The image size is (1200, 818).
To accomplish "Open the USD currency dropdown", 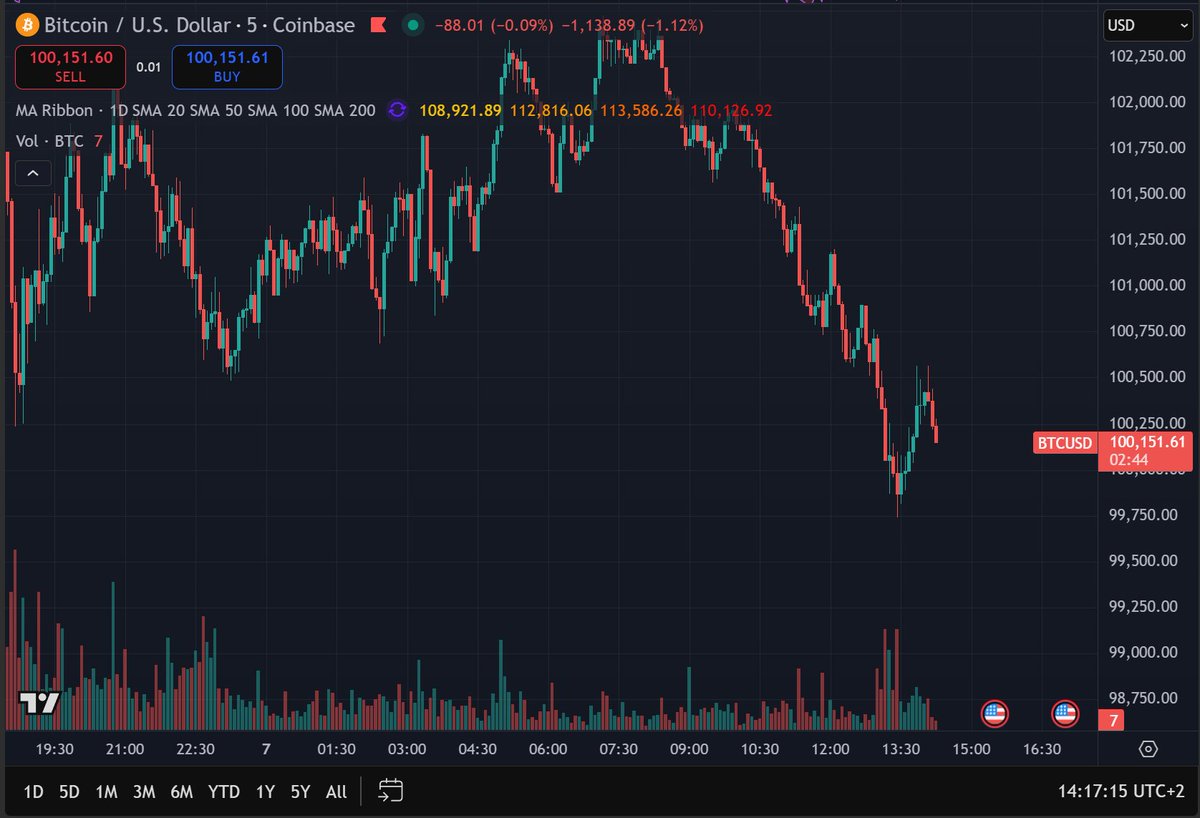I will 1148,25.
